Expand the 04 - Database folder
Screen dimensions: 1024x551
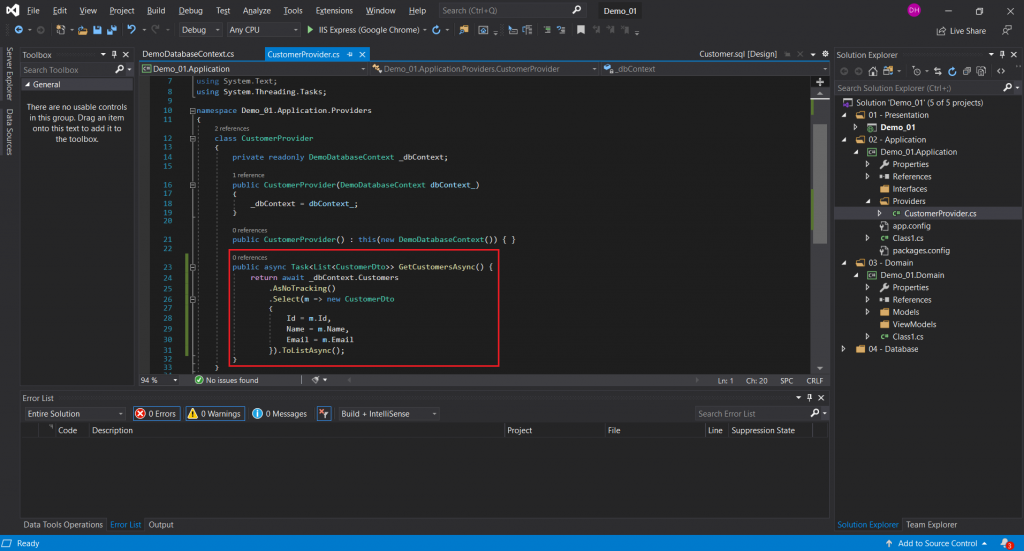click(x=845, y=349)
